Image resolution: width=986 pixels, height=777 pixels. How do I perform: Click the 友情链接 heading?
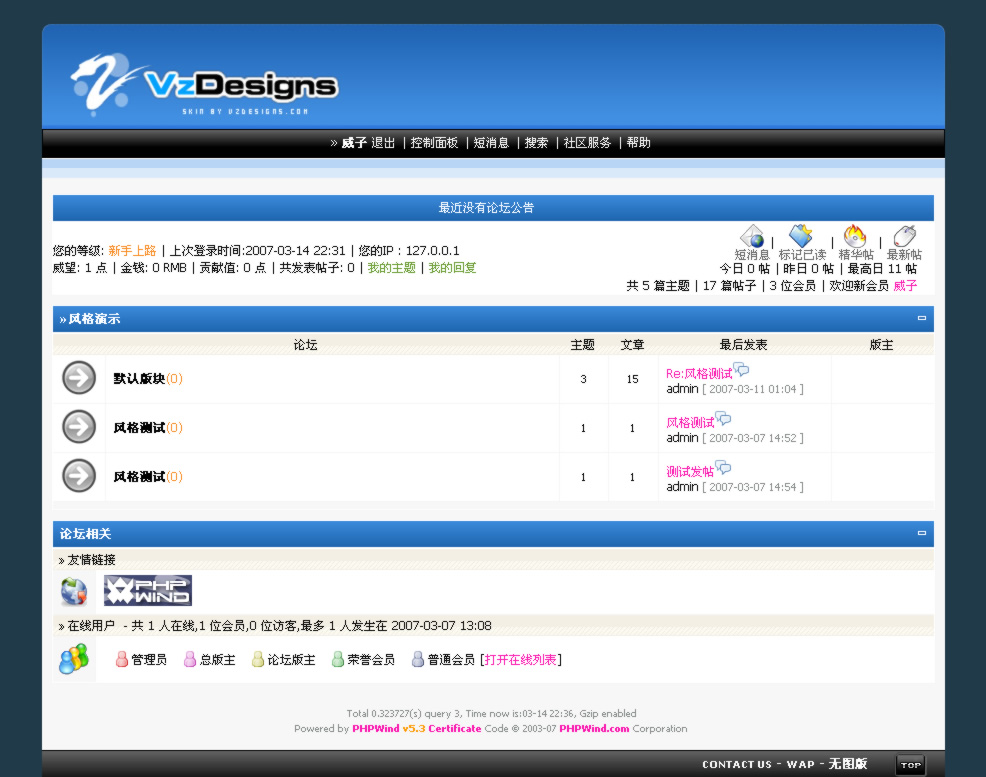pos(91,559)
